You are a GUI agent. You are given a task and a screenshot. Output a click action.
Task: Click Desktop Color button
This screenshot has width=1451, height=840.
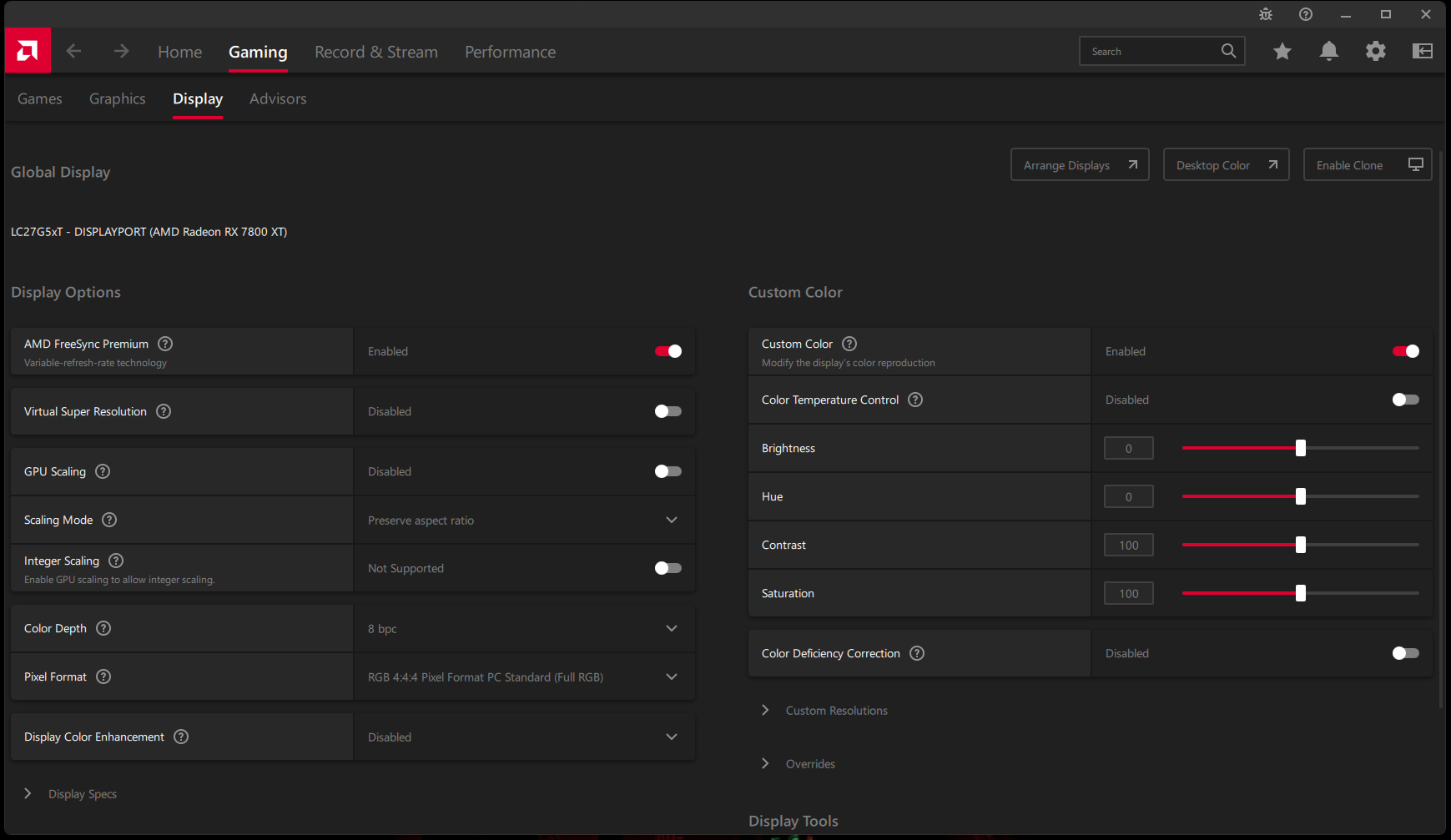pyautogui.click(x=1226, y=165)
